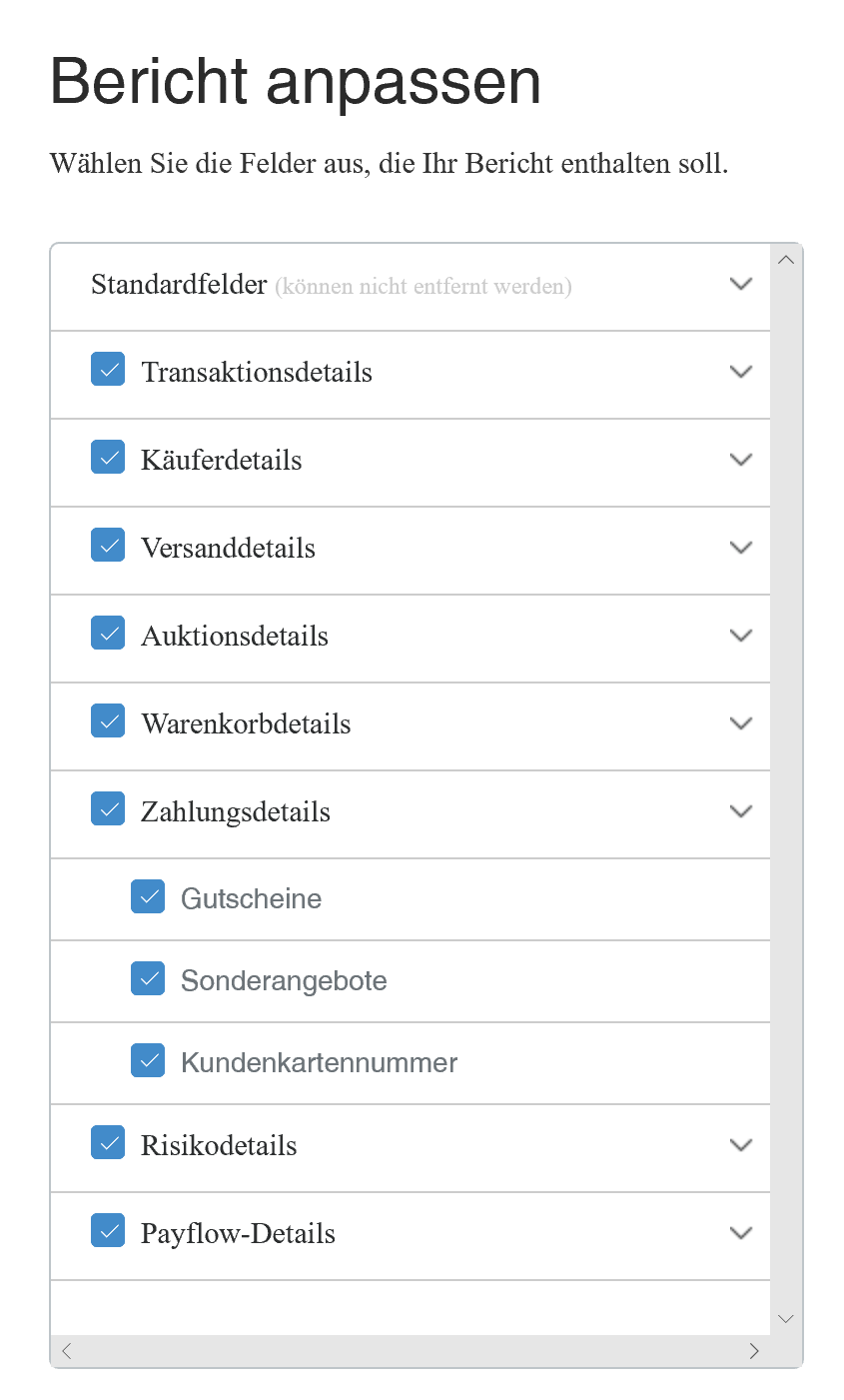Uncheck the Payflow-Details checkbox

pos(108,1230)
